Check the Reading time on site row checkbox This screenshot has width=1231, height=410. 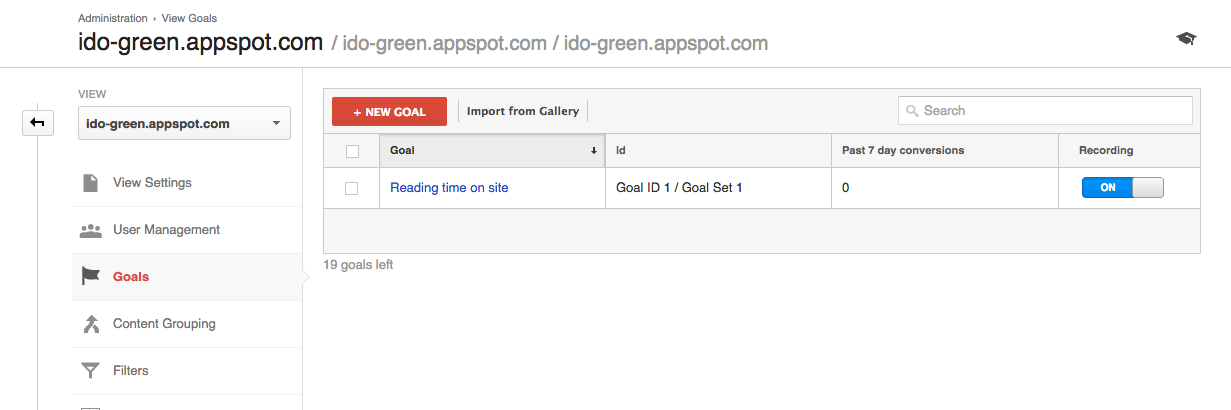click(x=351, y=188)
